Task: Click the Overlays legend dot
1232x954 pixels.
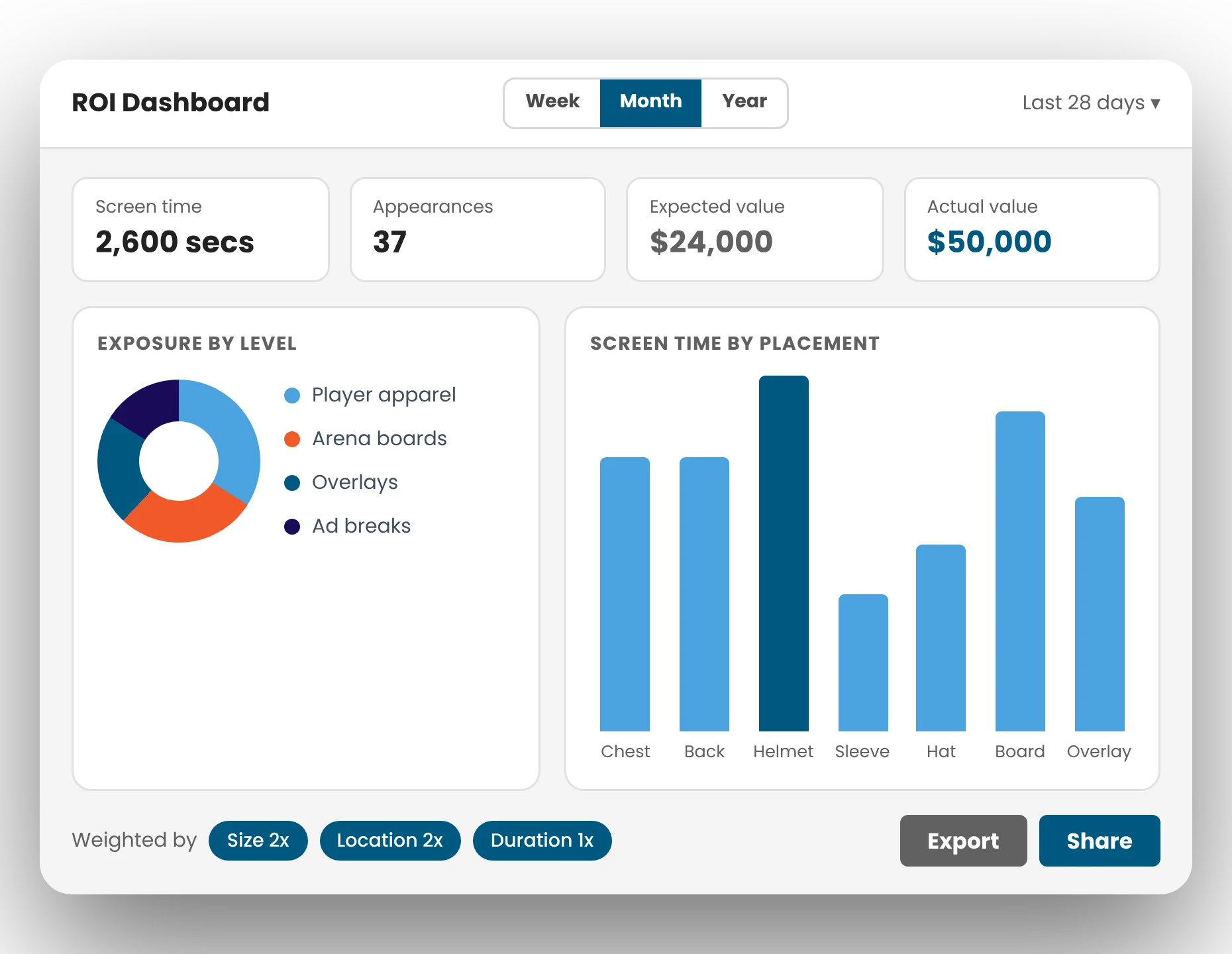Action: 292,483
